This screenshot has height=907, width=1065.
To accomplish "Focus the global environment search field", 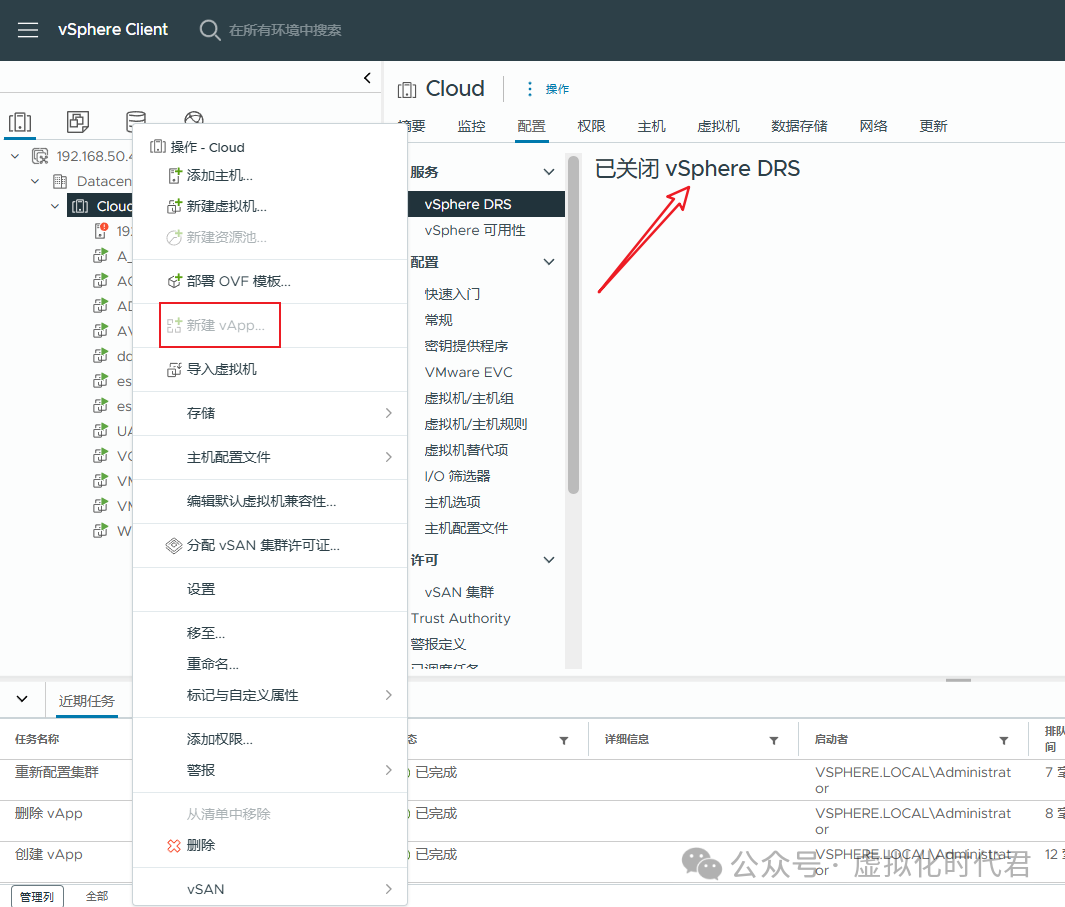I will tap(285, 30).
